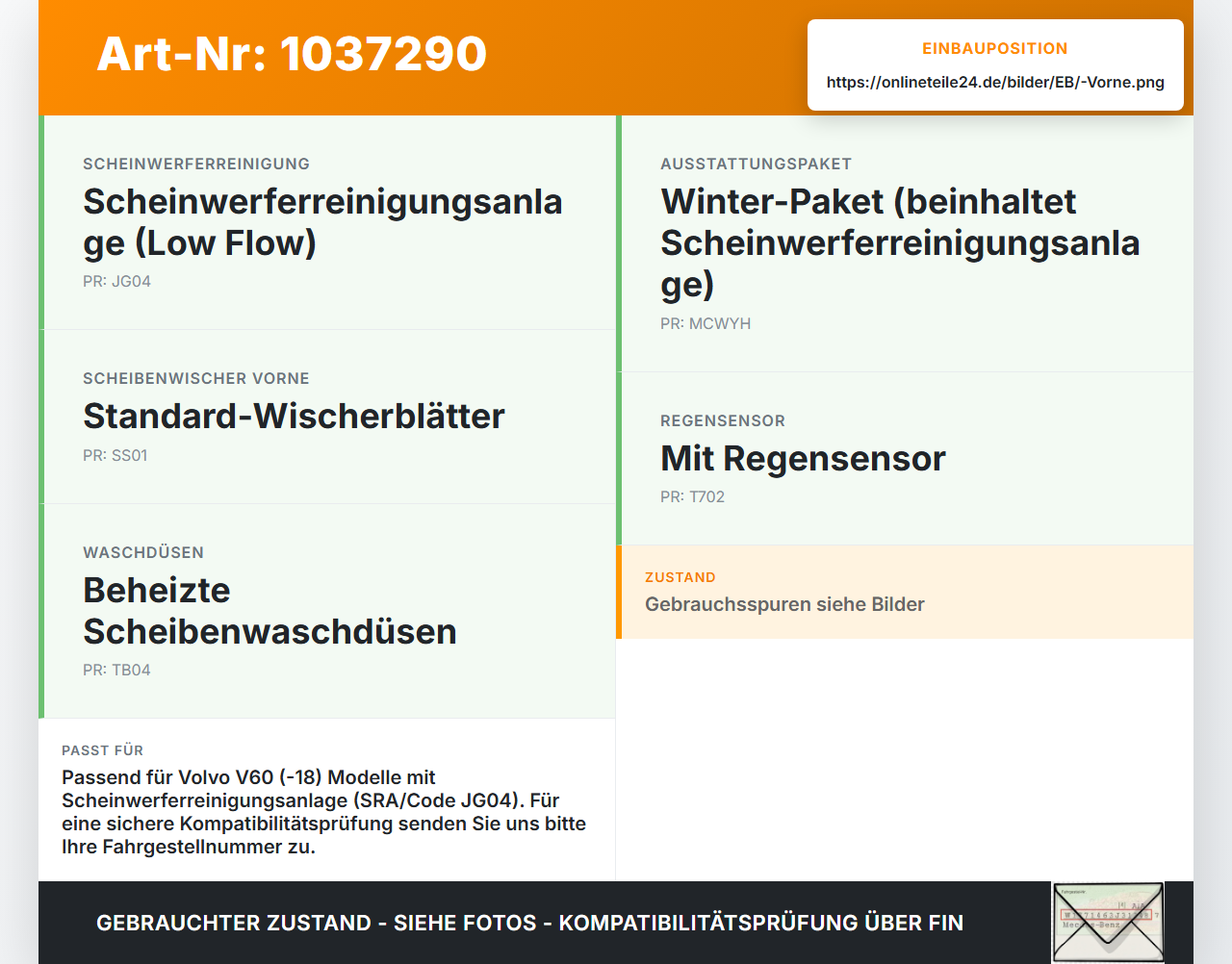Click the PR: JG04 code

click(x=116, y=281)
